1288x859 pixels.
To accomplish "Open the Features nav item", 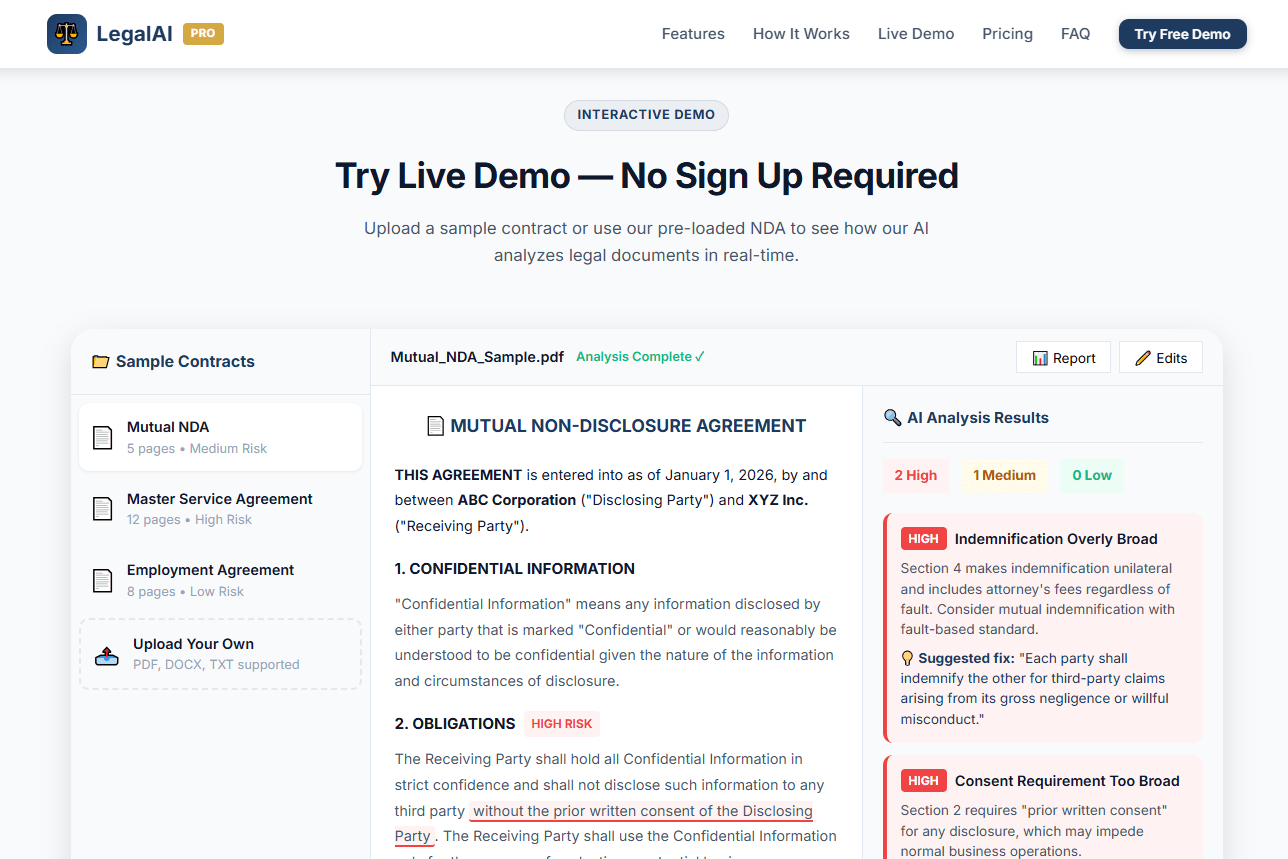I will [x=693, y=34].
